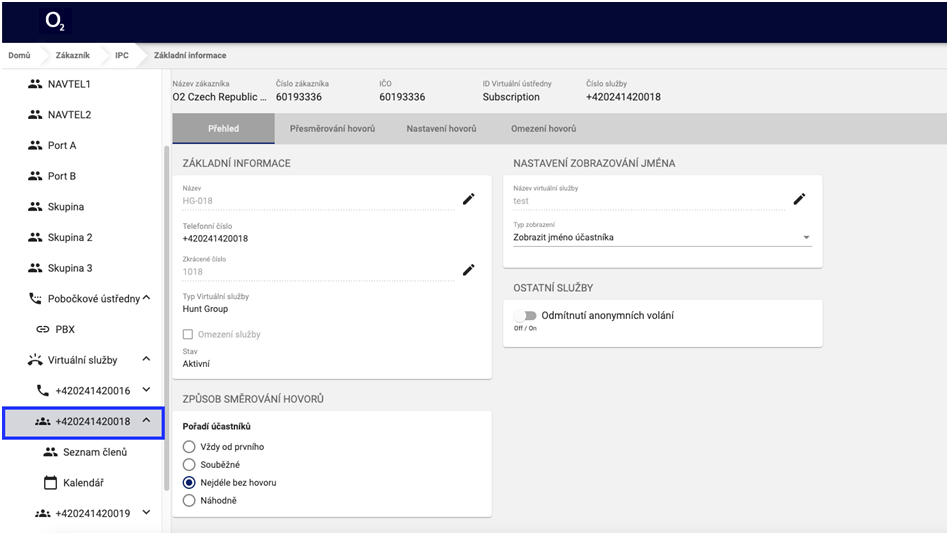Screen dimensions: 949x535
Task: Switch to Přesměrování hovorů tab
Action: (332, 129)
